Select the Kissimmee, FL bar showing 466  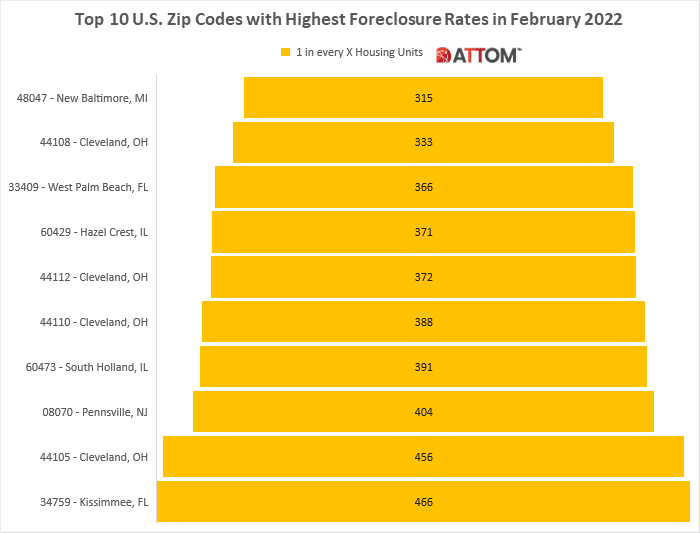point(423,502)
